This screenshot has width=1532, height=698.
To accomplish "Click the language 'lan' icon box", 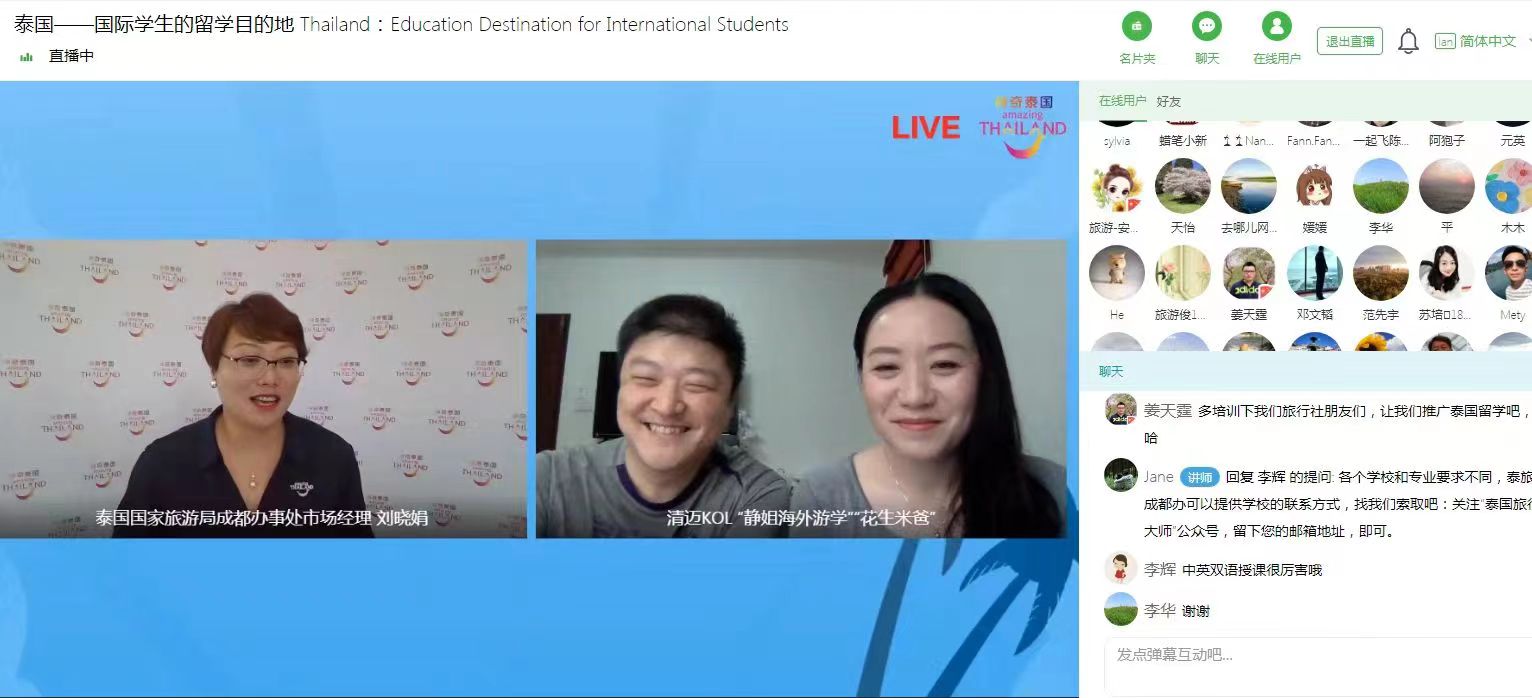I will pyautogui.click(x=1445, y=41).
